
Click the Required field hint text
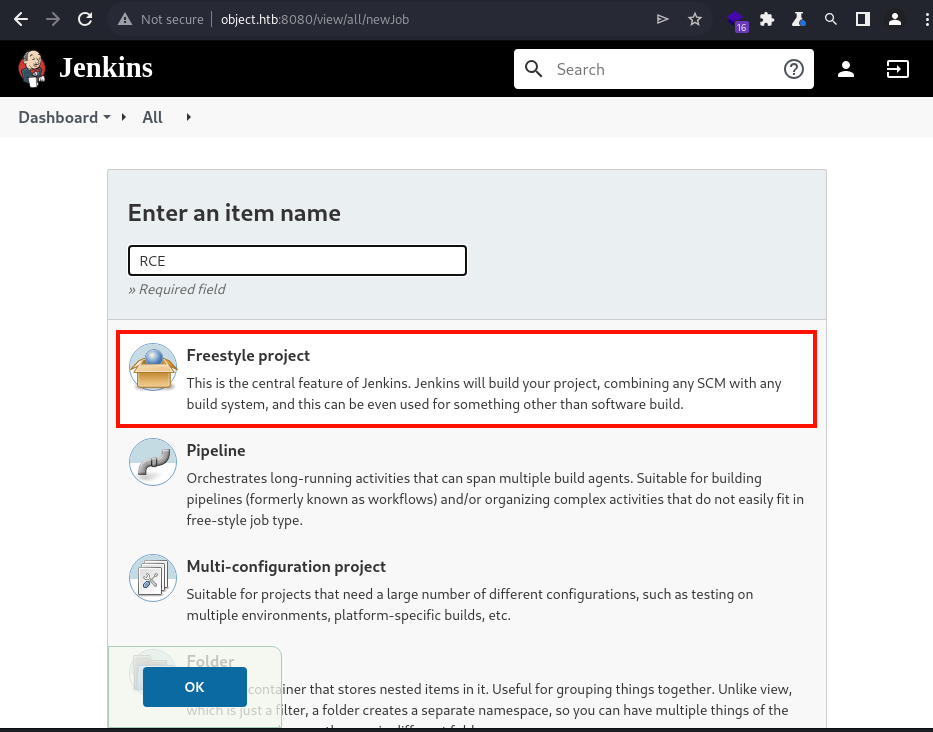pos(177,289)
